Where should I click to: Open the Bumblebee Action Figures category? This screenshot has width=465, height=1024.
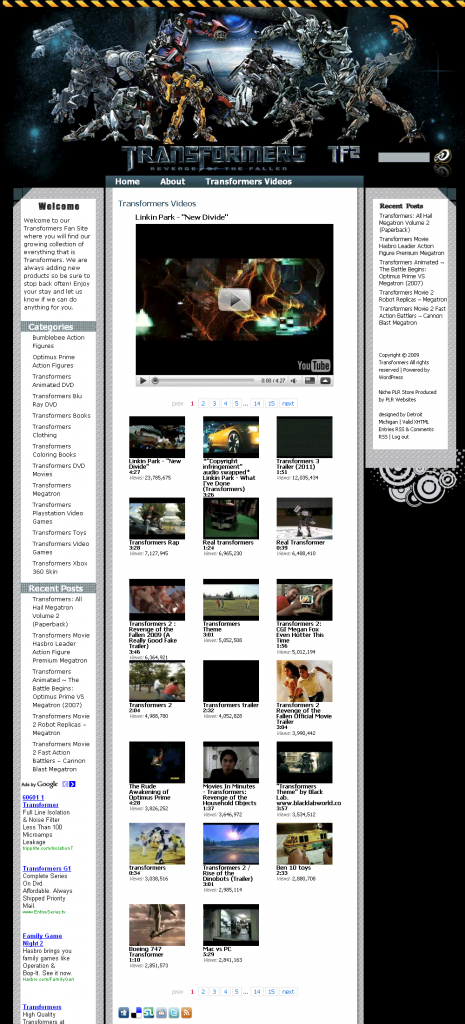pyautogui.click(x=58, y=342)
